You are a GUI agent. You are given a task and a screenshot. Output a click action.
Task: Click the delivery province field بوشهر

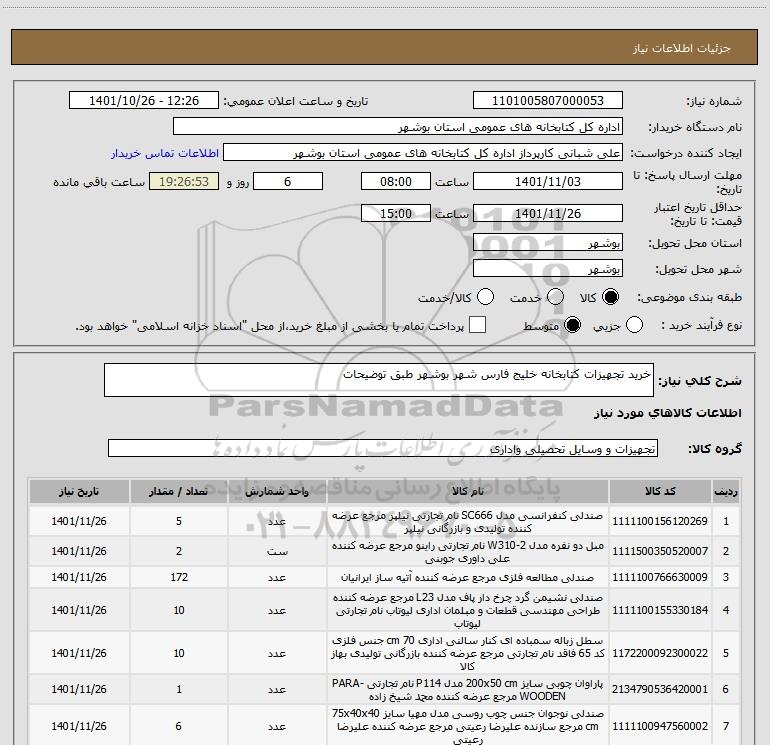[x=548, y=243]
